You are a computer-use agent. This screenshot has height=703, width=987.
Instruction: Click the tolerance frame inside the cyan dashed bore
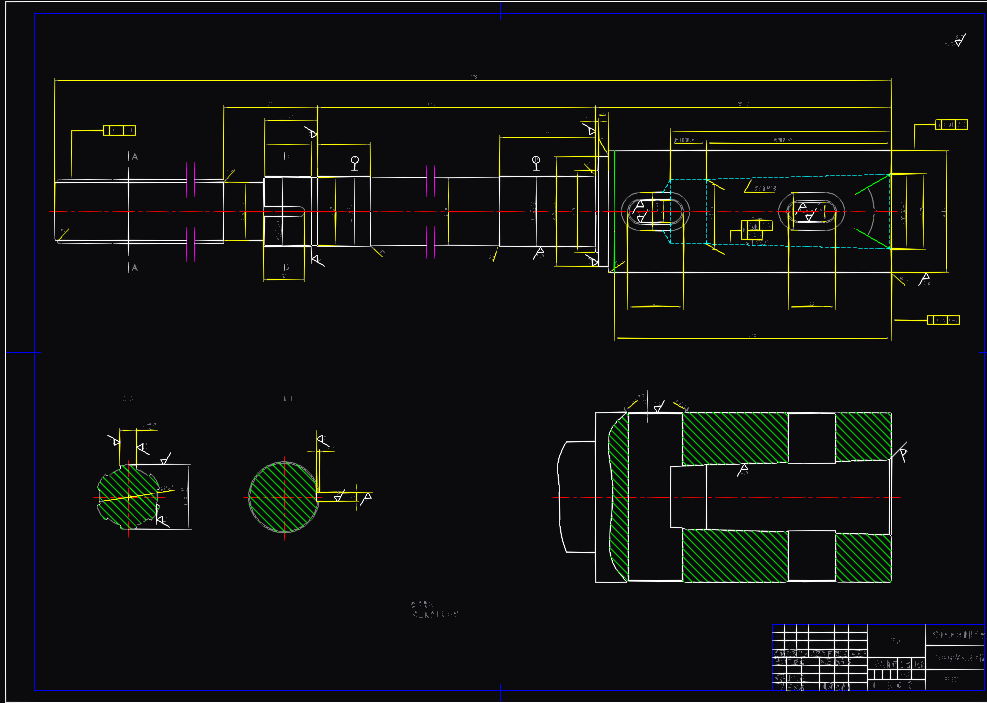(x=757, y=230)
